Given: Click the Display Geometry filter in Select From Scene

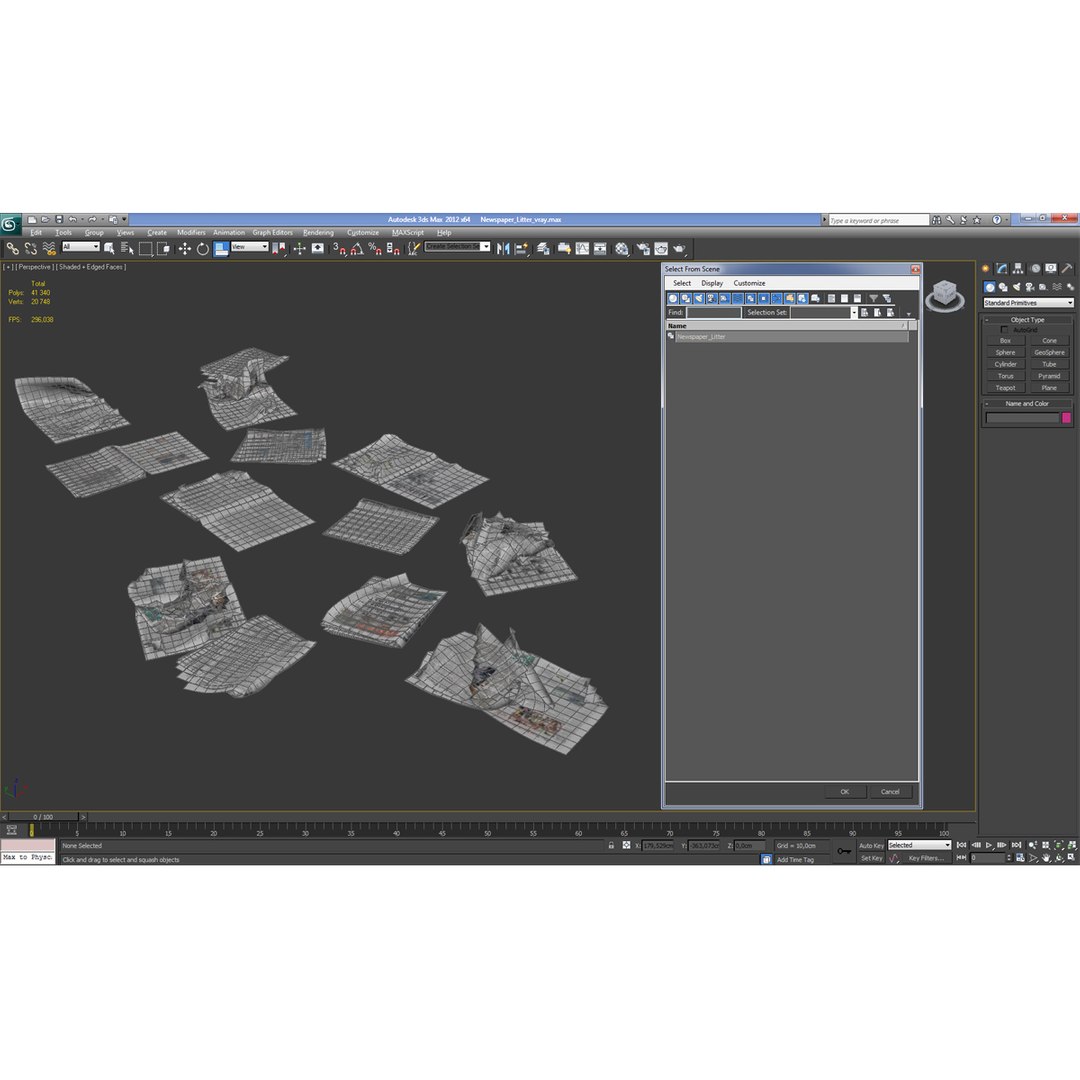Looking at the screenshot, I should click(x=673, y=298).
